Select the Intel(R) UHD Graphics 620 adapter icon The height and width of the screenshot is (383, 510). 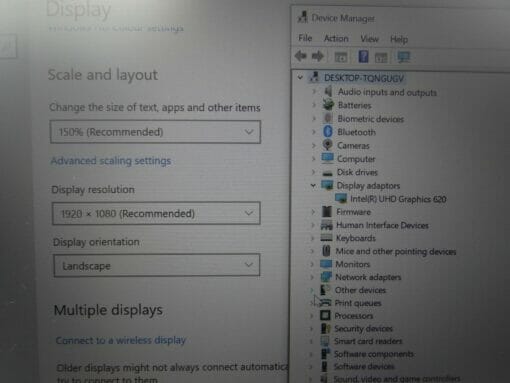coord(341,198)
